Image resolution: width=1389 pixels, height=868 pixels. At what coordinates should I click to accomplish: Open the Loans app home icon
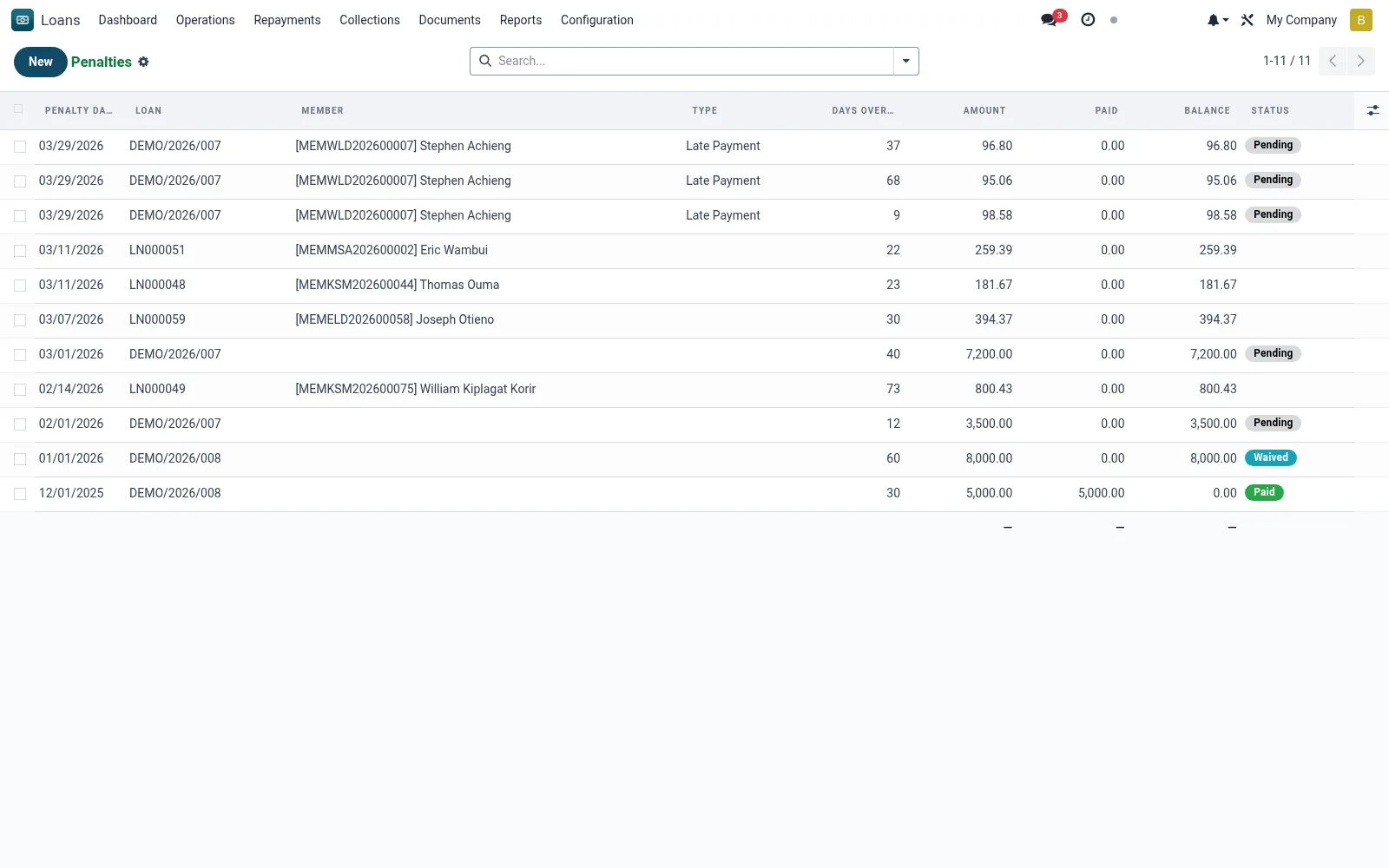[23, 20]
